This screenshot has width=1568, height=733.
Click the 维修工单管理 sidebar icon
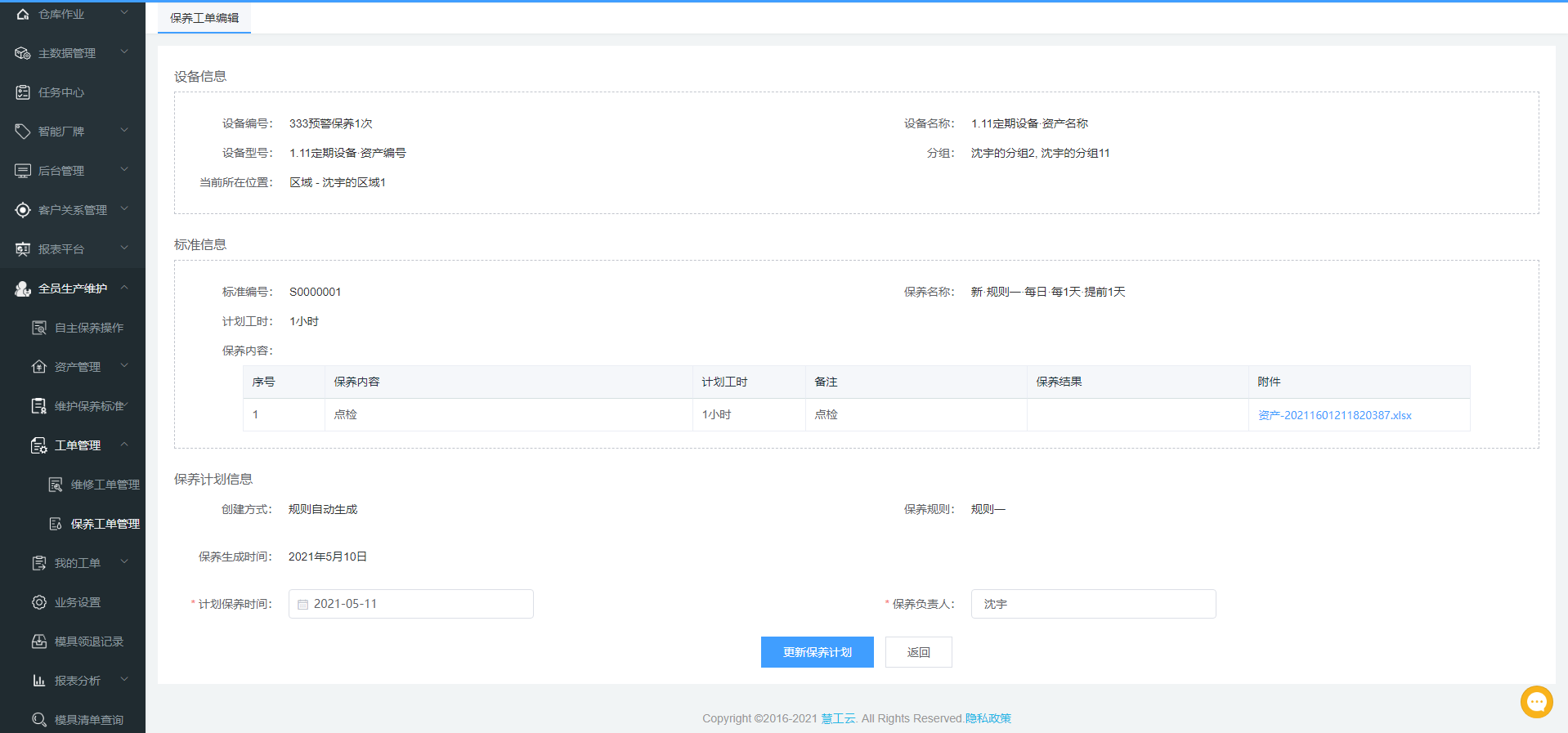(56, 485)
